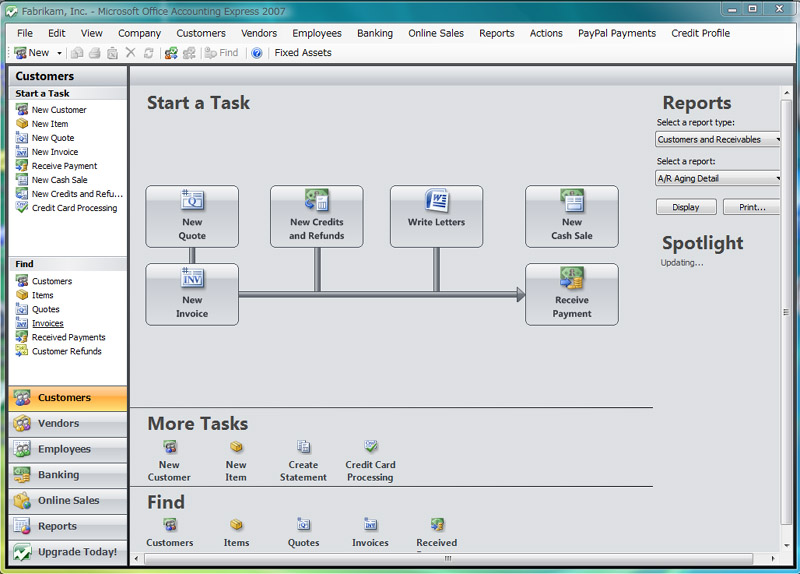The height and width of the screenshot is (574, 800).
Task: Click the Find toolbar button
Action: (x=221, y=53)
